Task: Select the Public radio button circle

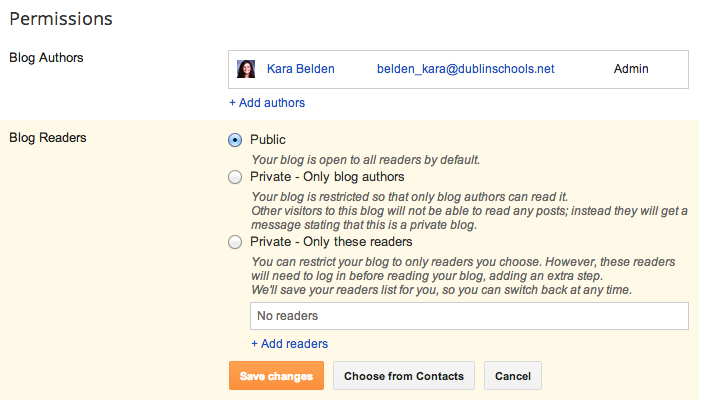Action: coord(235,140)
